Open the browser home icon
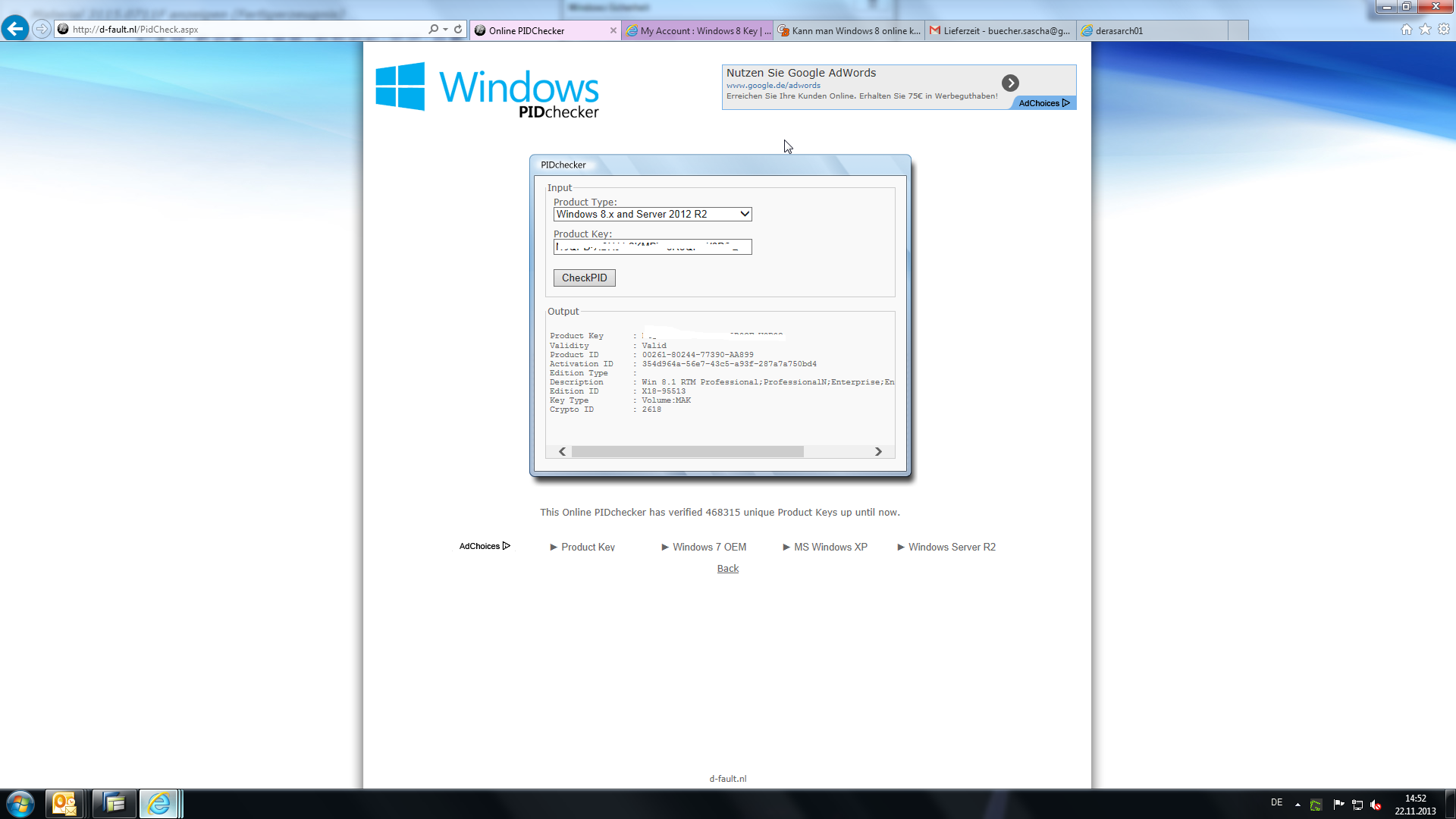Screen dimensions: 1456x819 click(1407, 30)
